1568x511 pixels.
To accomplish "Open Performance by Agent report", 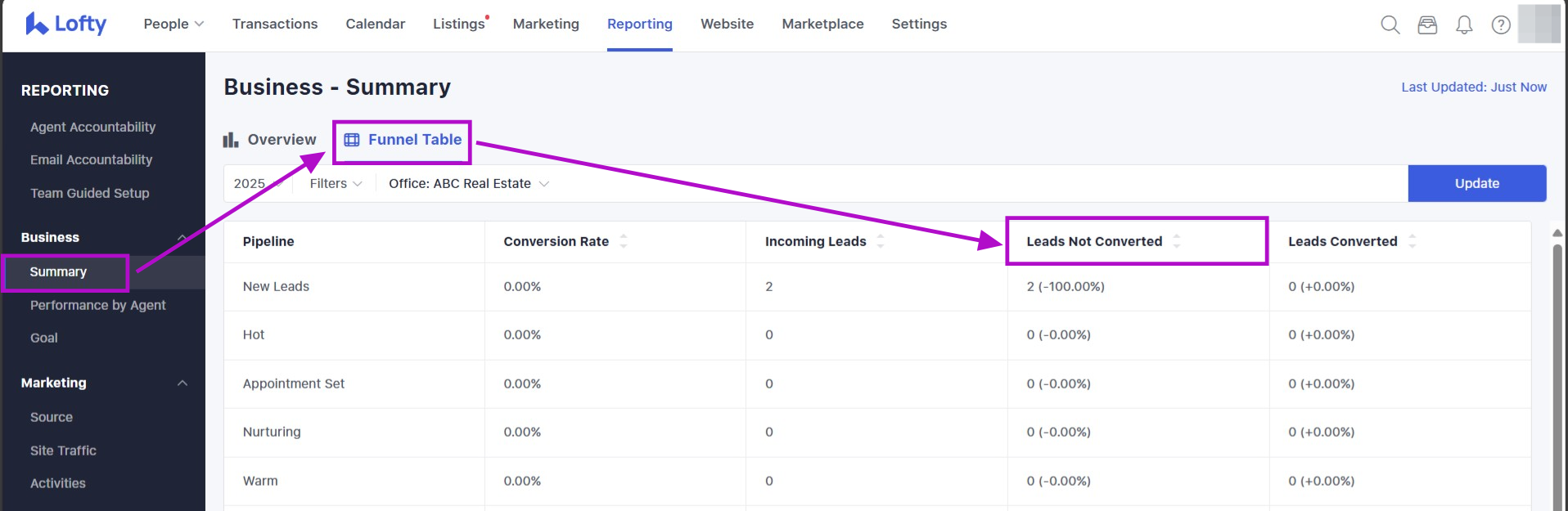I will click(97, 305).
